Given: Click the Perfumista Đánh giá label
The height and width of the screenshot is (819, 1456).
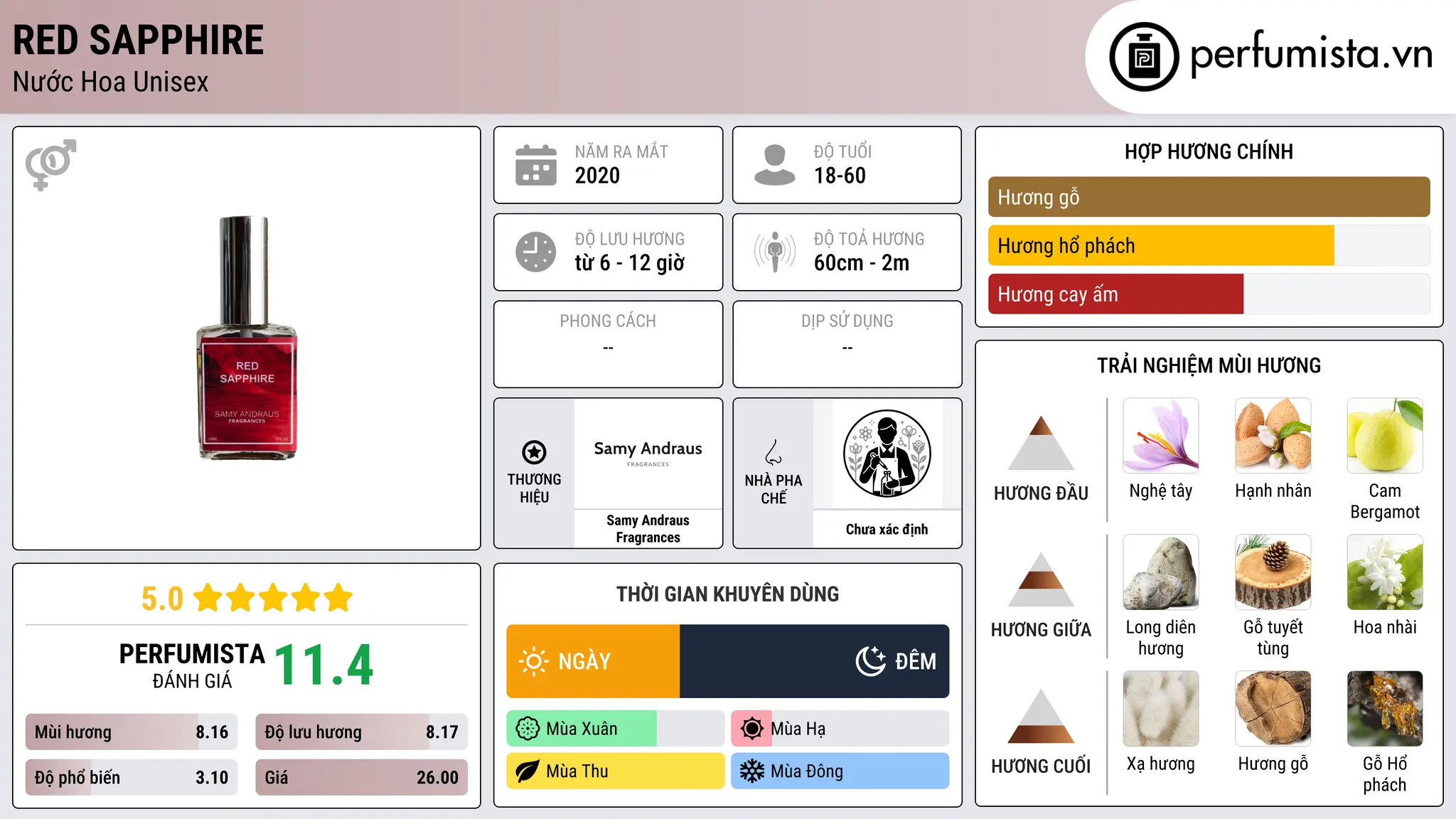Looking at the screenshot, I should click(192, 665).
